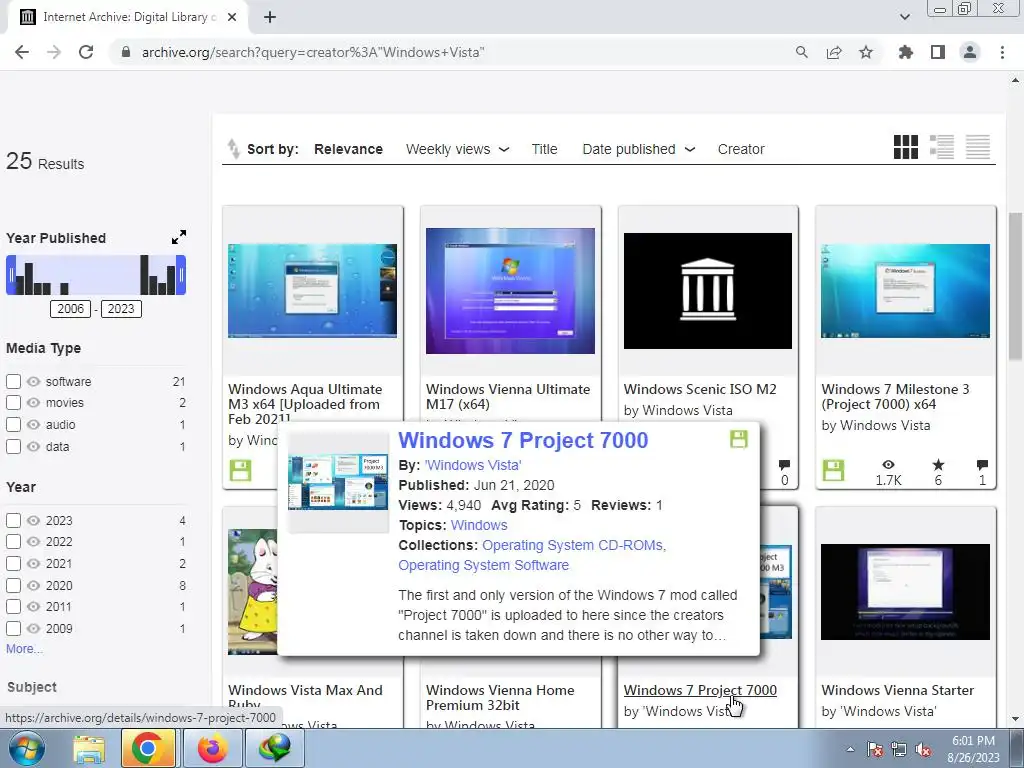Open the Weekly views sort dropdown
The image size is (1024, 768).
point(457,149)
